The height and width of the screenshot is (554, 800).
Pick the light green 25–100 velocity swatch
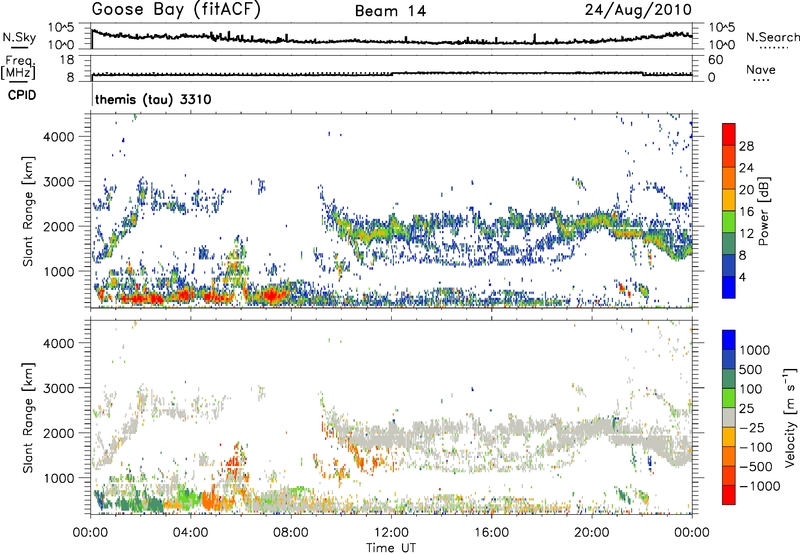coord(729,398)
